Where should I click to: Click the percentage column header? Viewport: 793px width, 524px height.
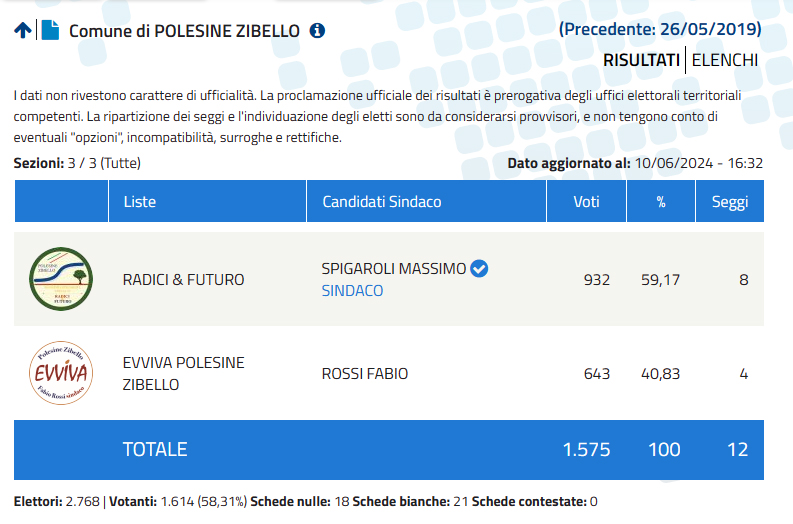point(661,201)
